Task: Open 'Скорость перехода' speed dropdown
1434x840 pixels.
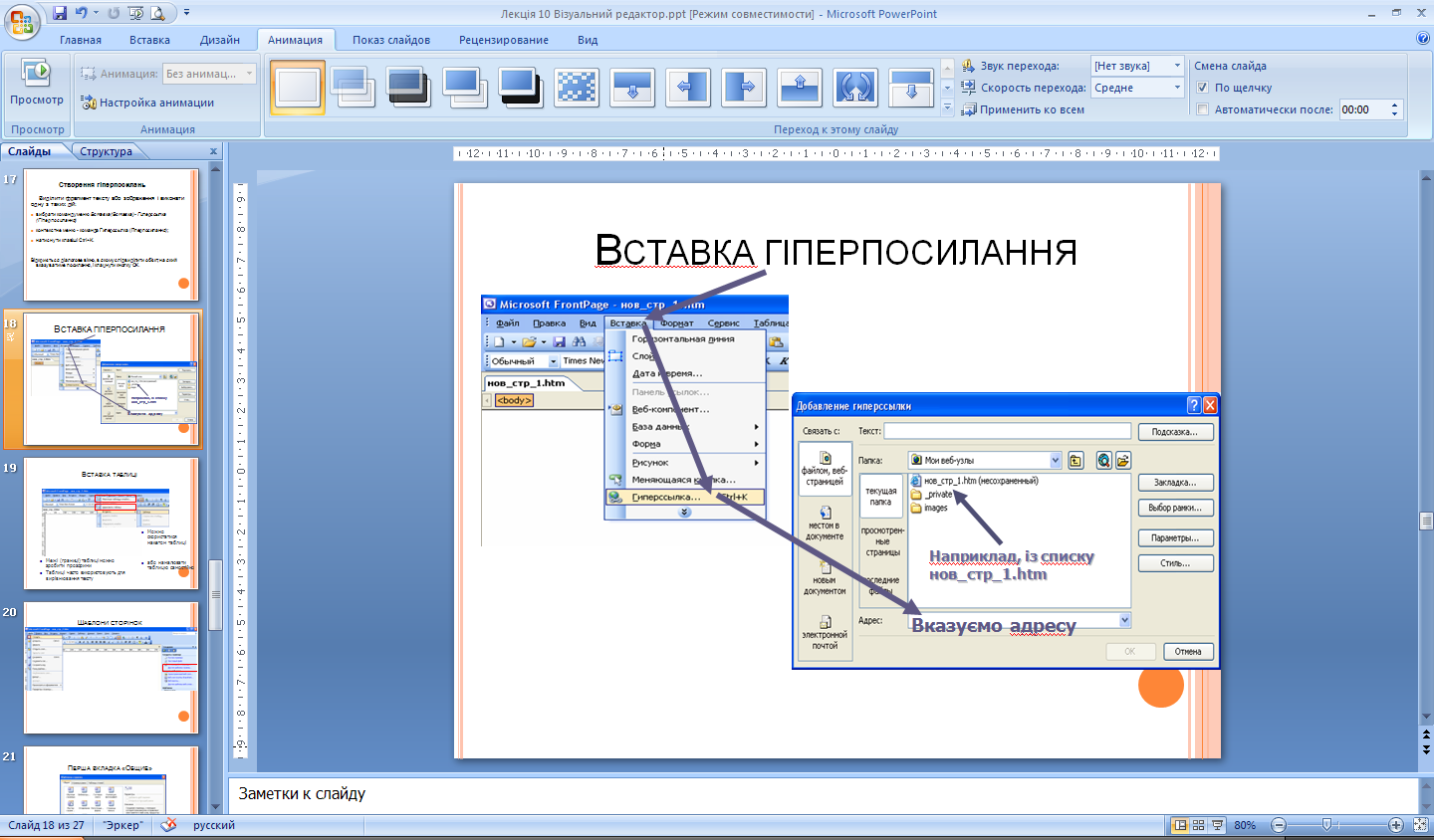Action: point(1176,88)
